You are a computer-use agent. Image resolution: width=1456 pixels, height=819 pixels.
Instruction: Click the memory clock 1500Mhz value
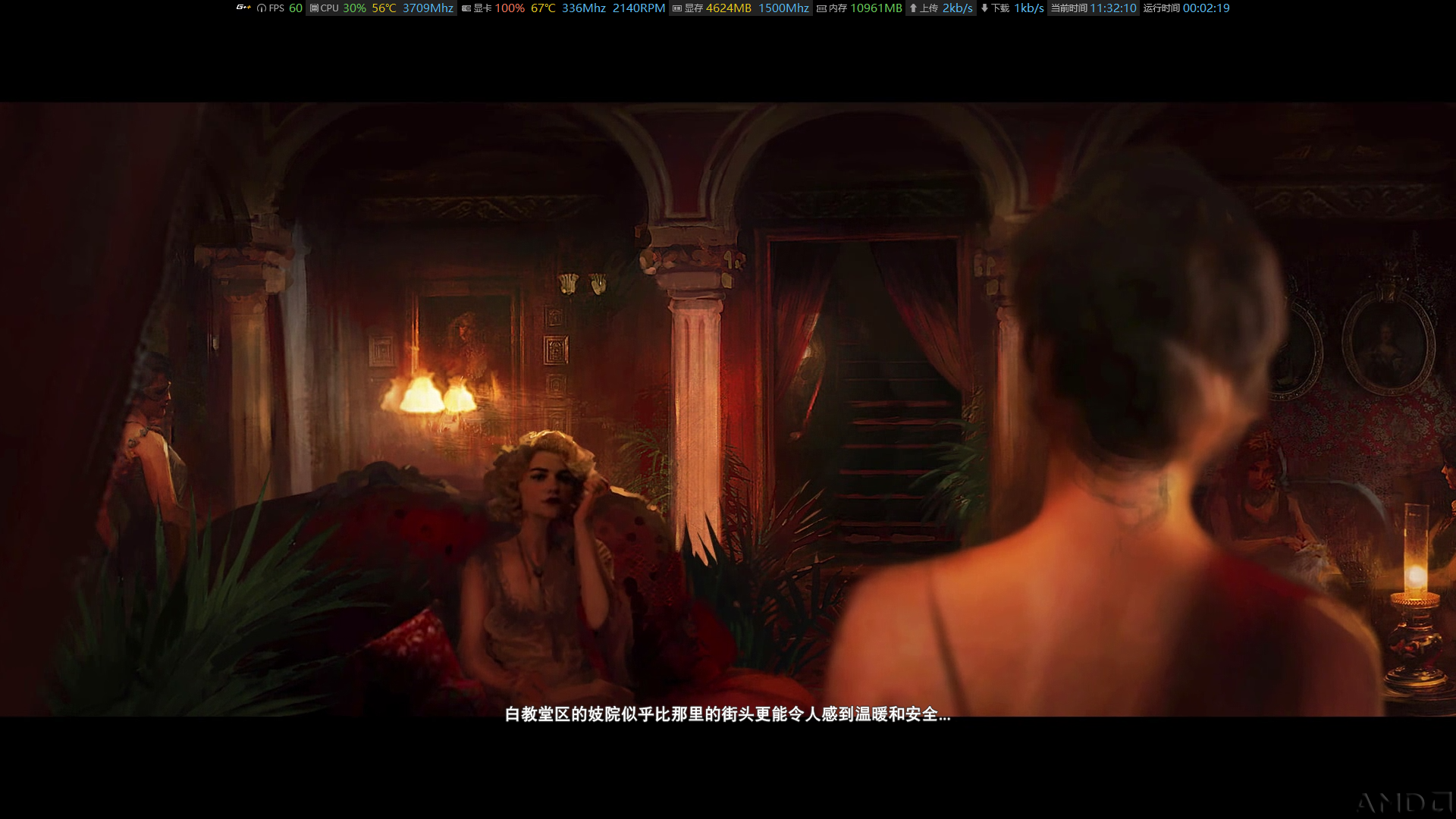coord(783,8)
